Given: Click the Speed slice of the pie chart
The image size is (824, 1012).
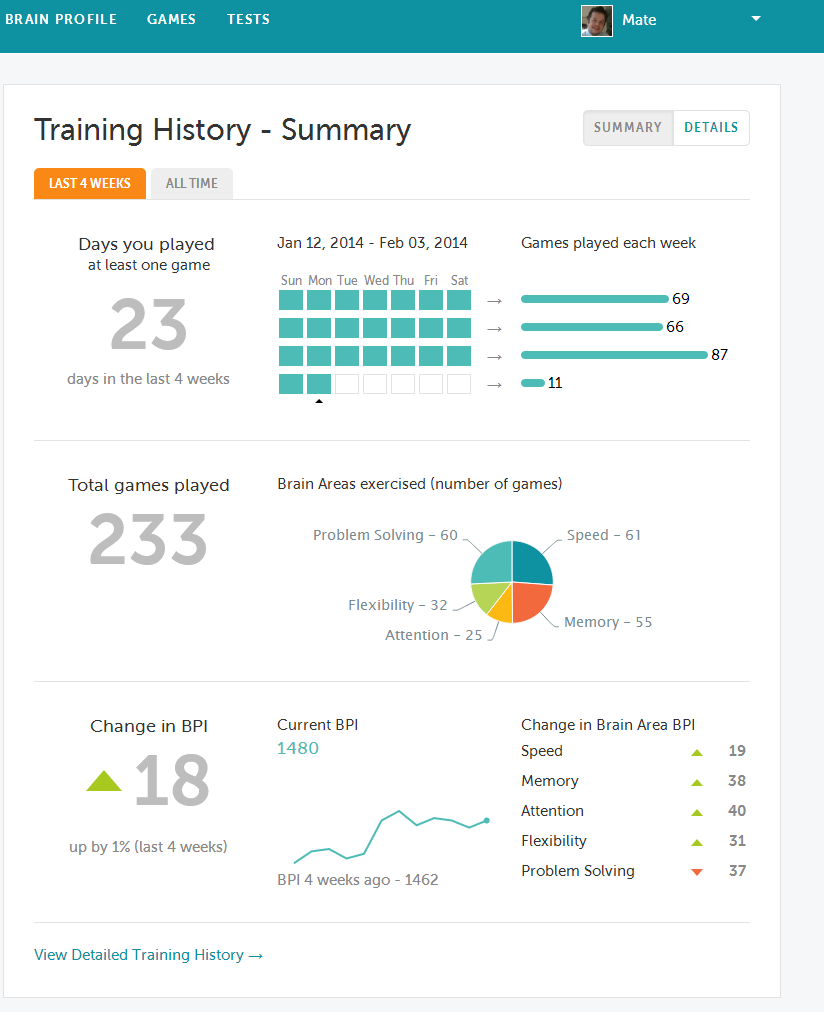Looking at the screenshot, I should click(x=530, y=564).
